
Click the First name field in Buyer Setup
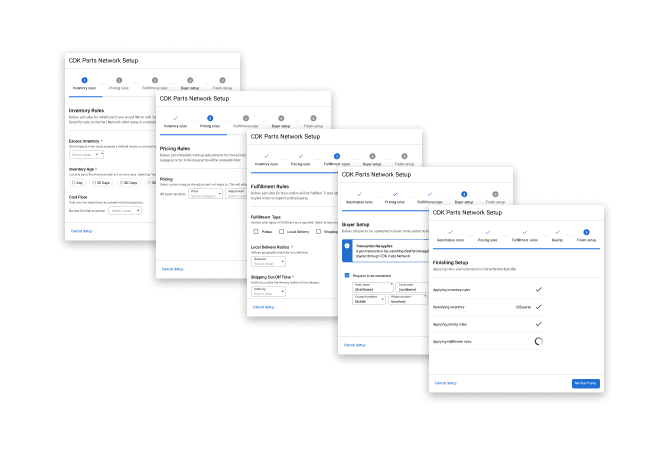click(373, 287)
